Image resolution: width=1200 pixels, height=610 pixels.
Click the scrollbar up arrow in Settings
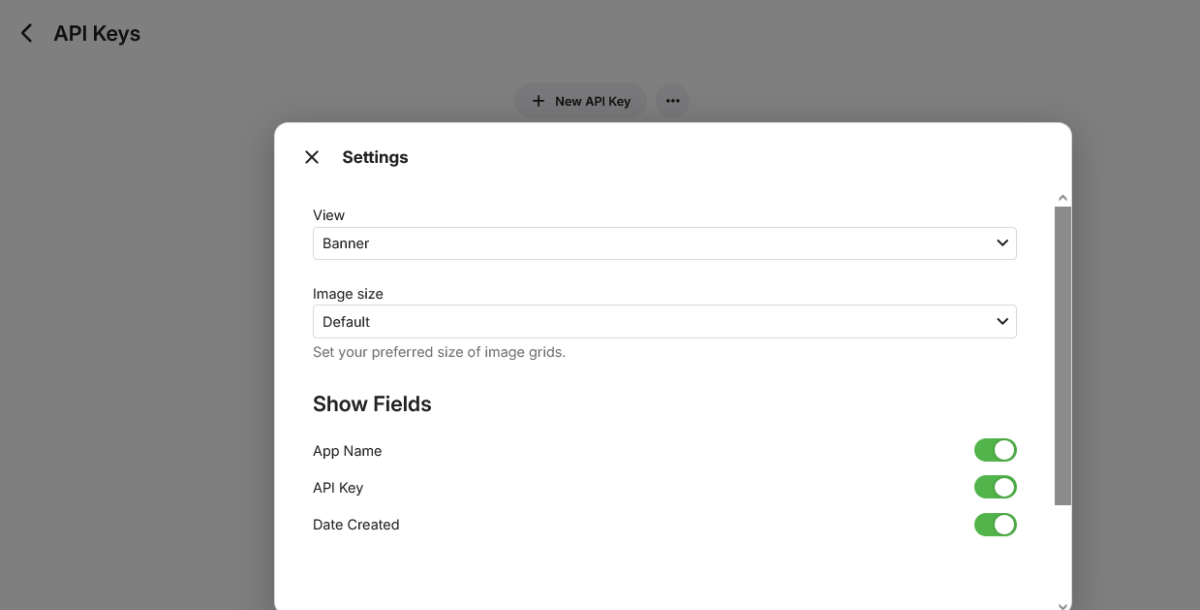coord(1063,199)
